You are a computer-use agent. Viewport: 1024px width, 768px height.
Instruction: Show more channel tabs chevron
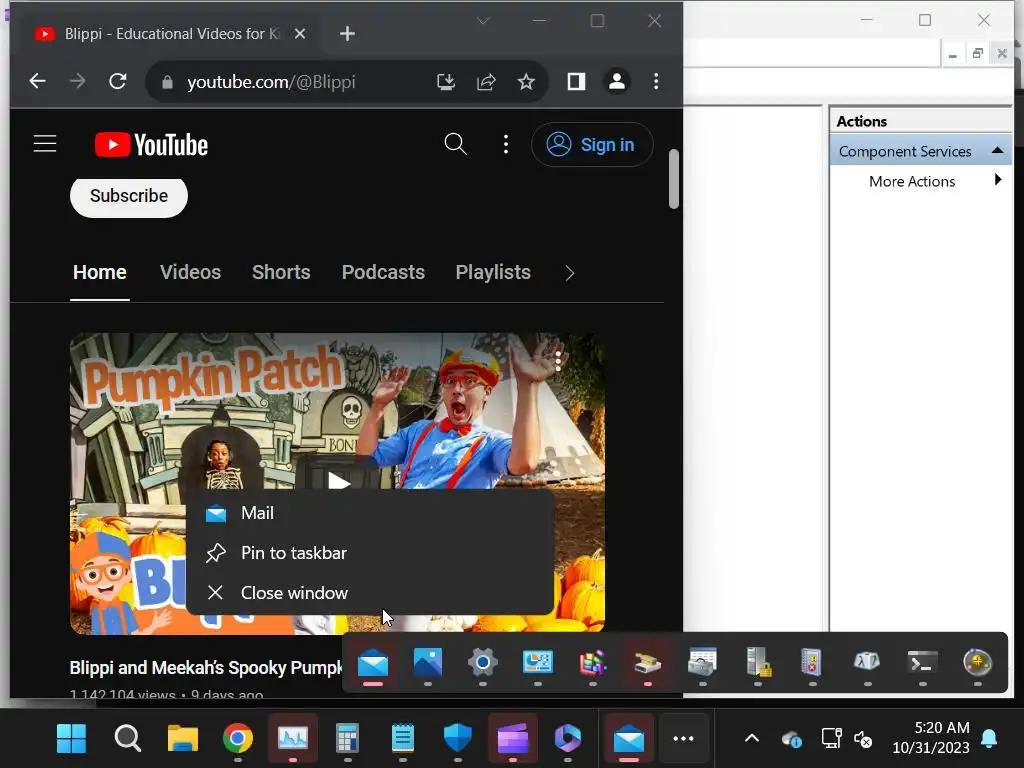pyautogui.click(x=569, y=273)
